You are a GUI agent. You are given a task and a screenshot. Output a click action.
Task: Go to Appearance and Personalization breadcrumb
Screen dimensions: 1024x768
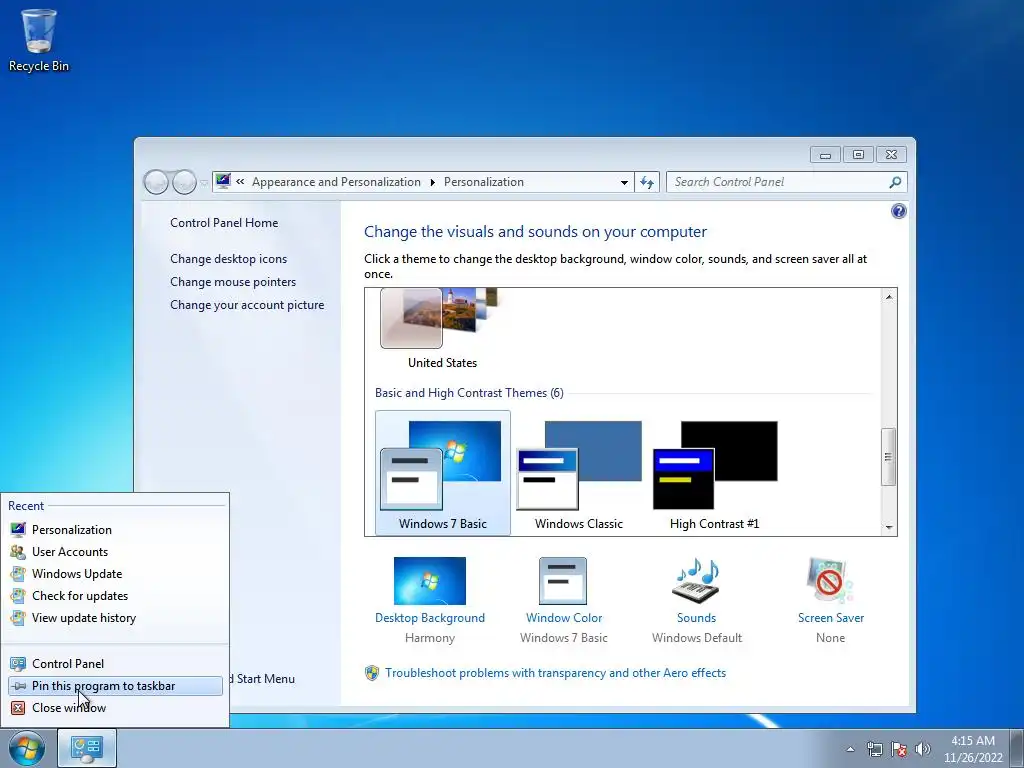(x=336, y=182)
